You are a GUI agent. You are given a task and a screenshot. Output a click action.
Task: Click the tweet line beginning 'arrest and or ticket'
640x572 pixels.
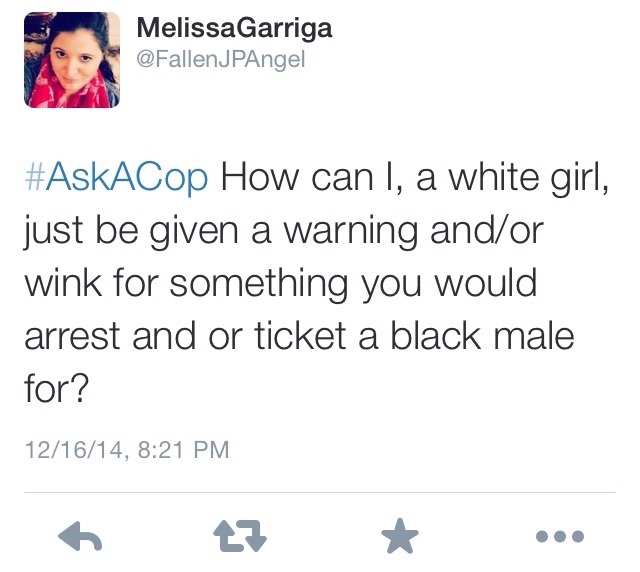click(300, 336)
